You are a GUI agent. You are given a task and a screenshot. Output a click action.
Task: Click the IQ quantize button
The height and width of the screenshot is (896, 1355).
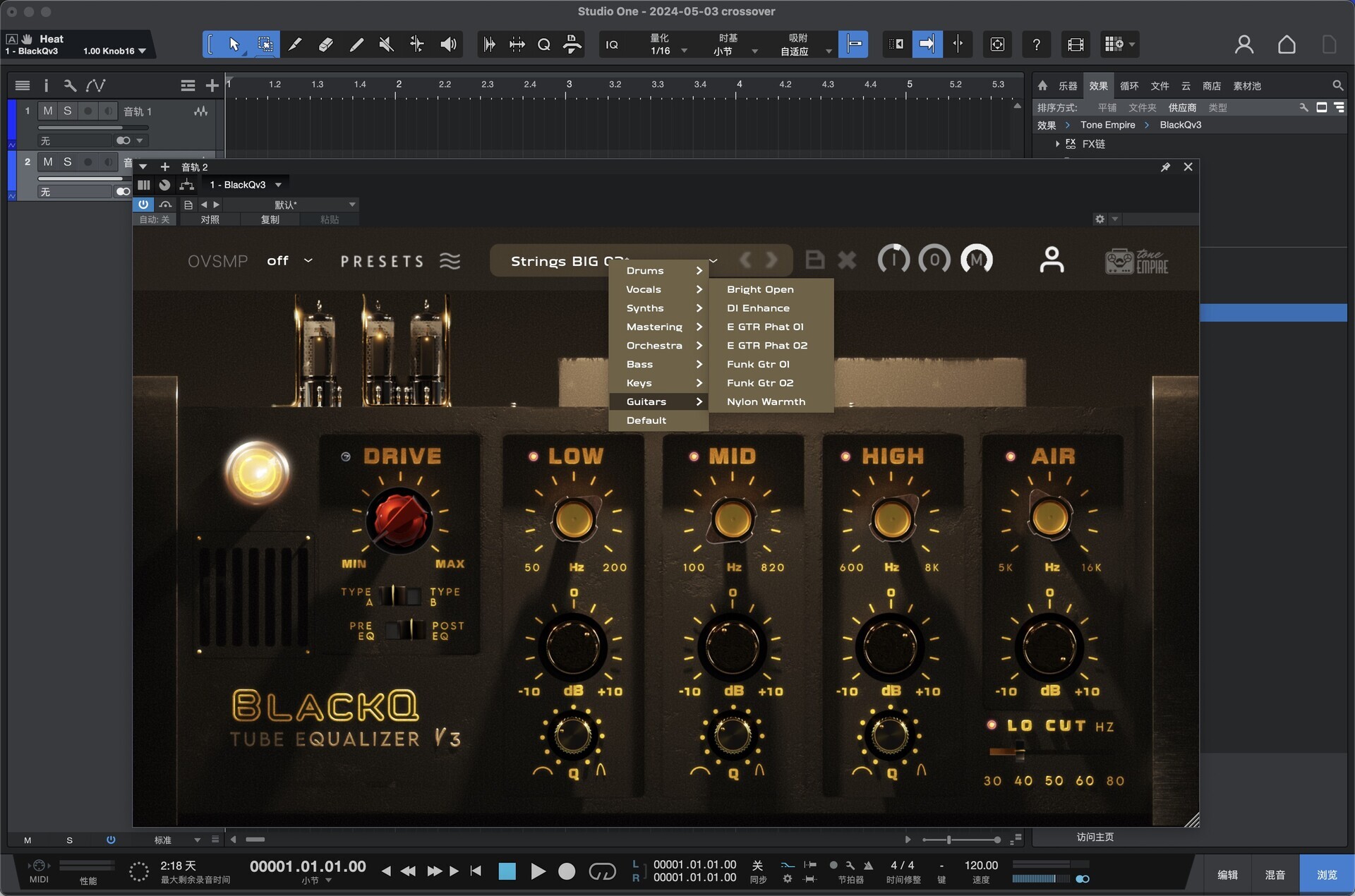(x=612, y=44)
